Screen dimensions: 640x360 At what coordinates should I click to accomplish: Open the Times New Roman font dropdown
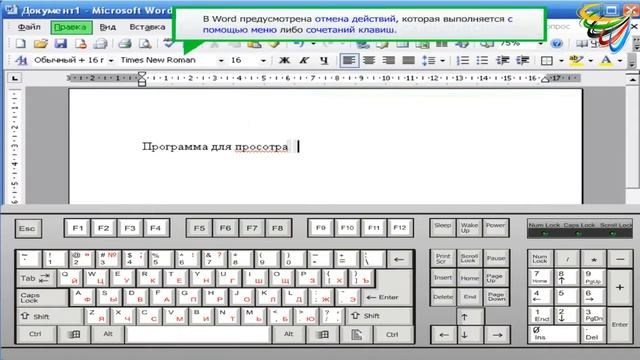tap(221, 60)
